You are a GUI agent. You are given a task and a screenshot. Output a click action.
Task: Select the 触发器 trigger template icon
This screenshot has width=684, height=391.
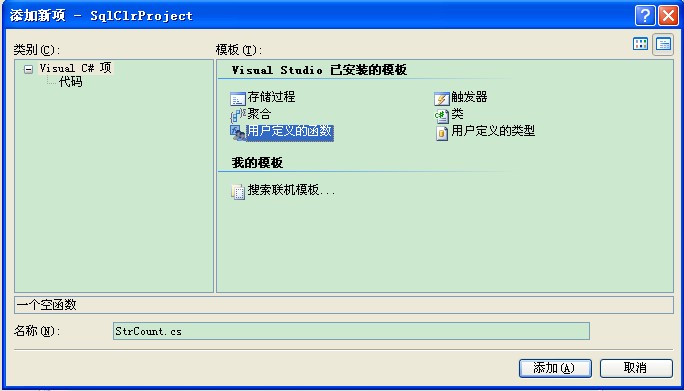(442, 99)
